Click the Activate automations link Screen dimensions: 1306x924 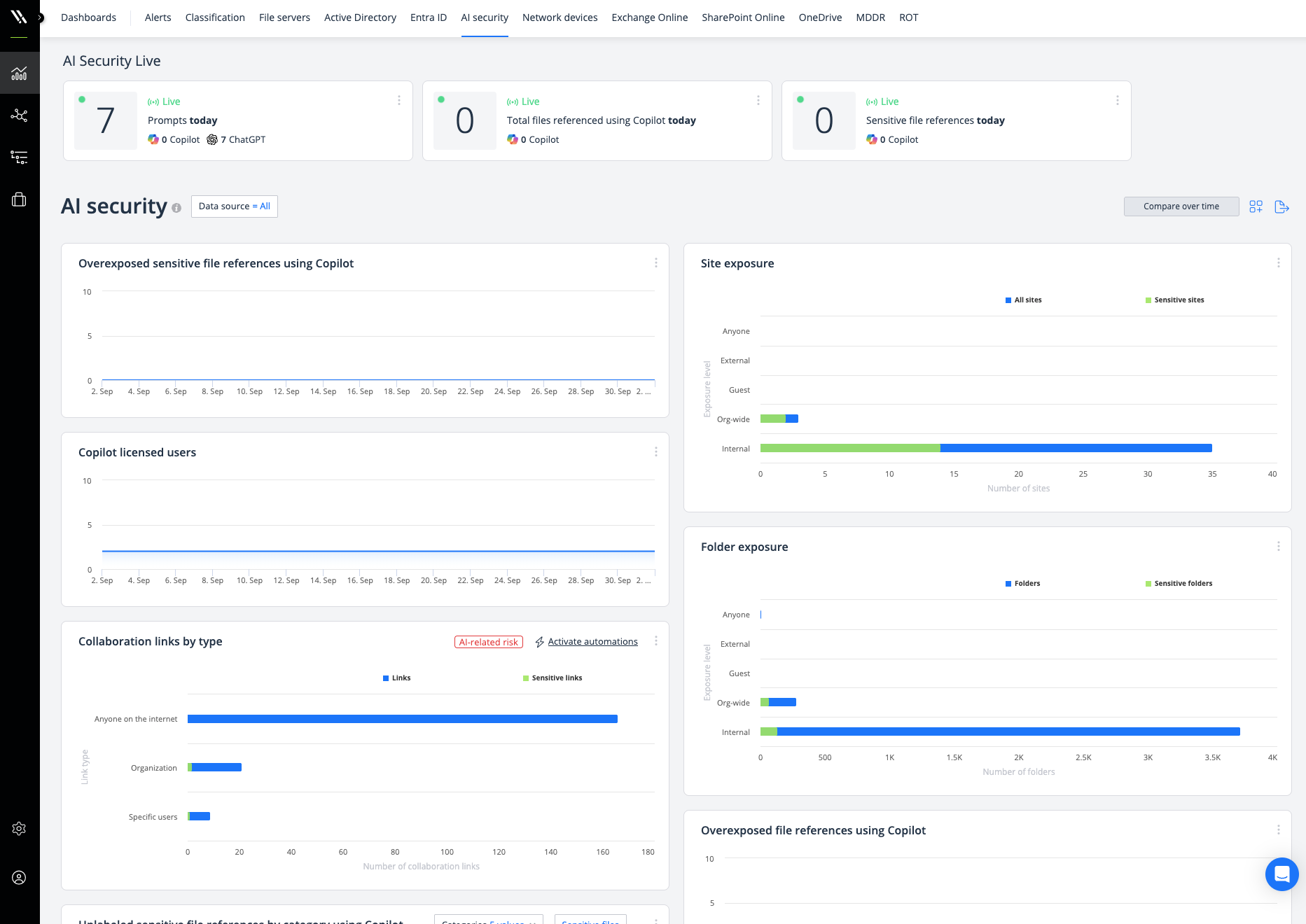[592, 642]
